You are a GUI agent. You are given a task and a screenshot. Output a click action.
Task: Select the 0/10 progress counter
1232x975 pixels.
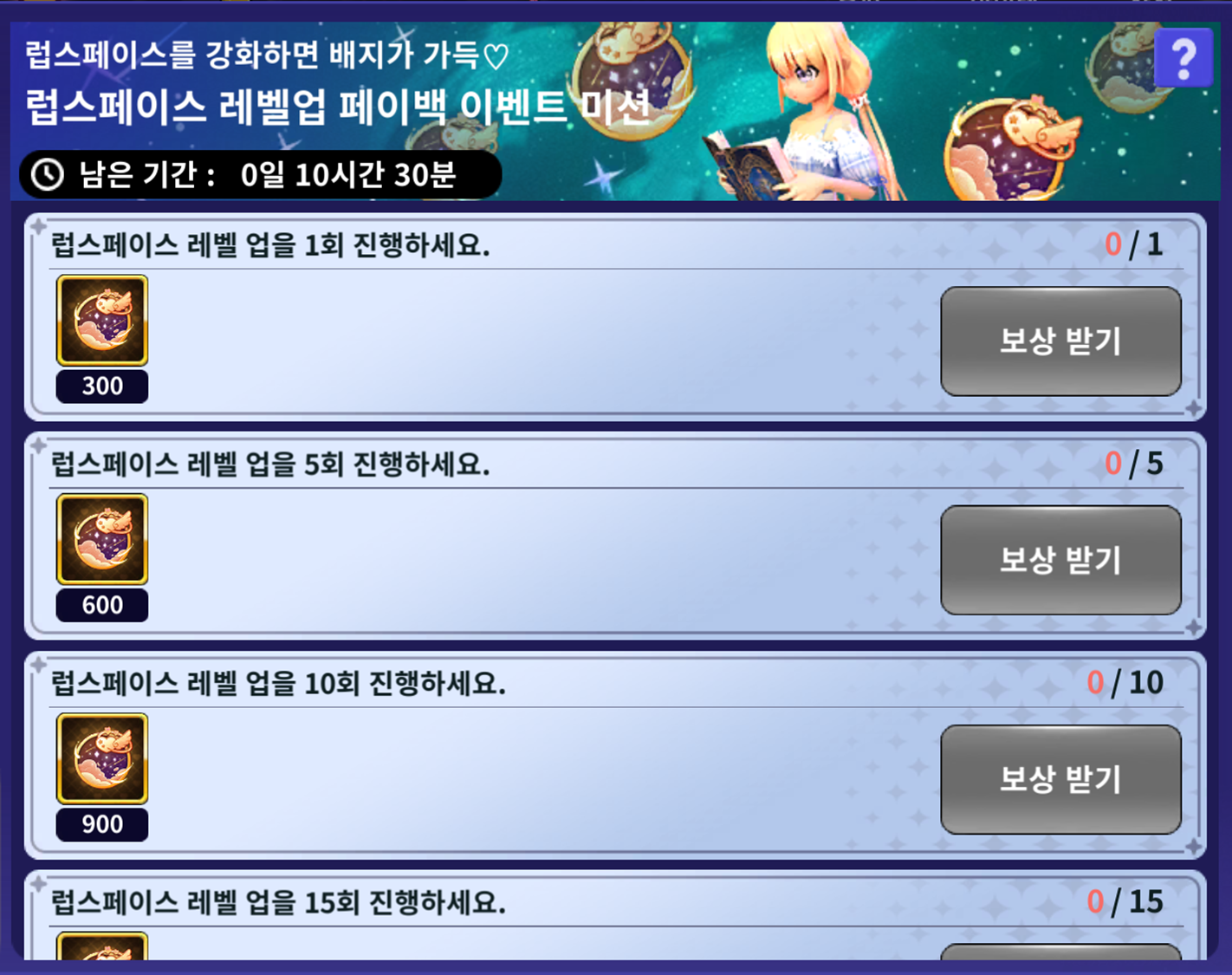(1125, 683)
